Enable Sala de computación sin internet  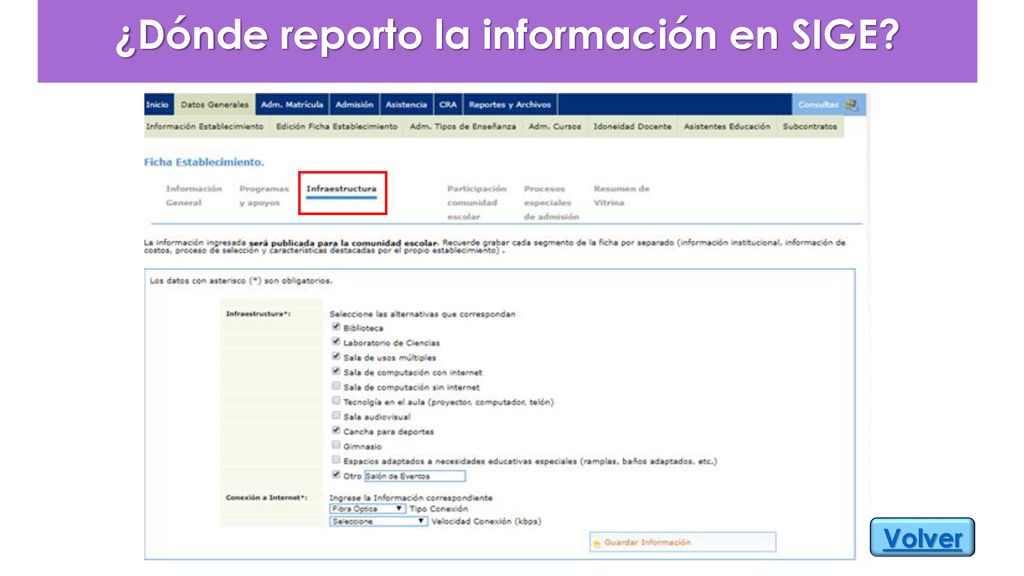[336, 386]
